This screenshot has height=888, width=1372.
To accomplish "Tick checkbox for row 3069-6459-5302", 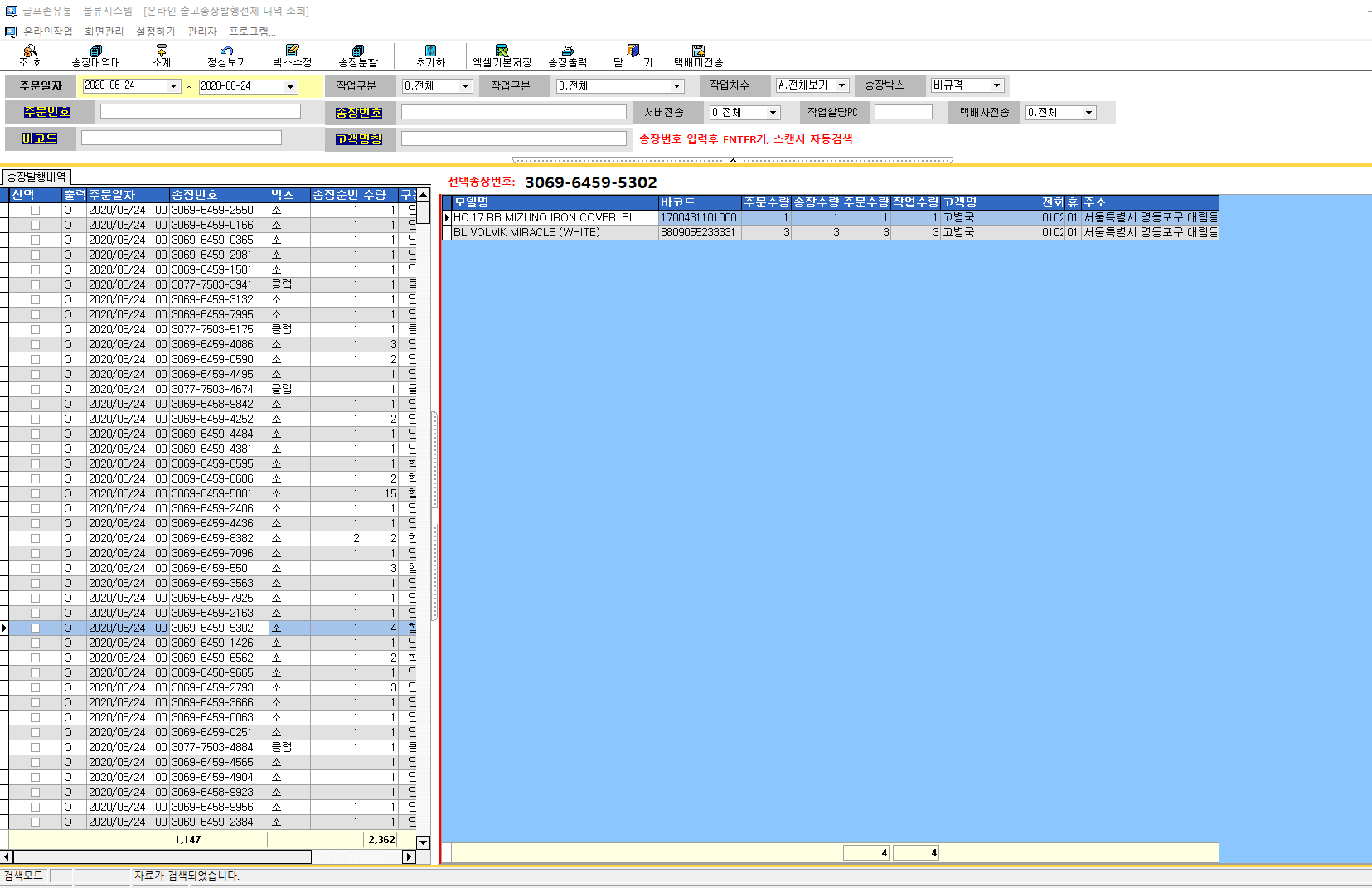I will 35,628.
